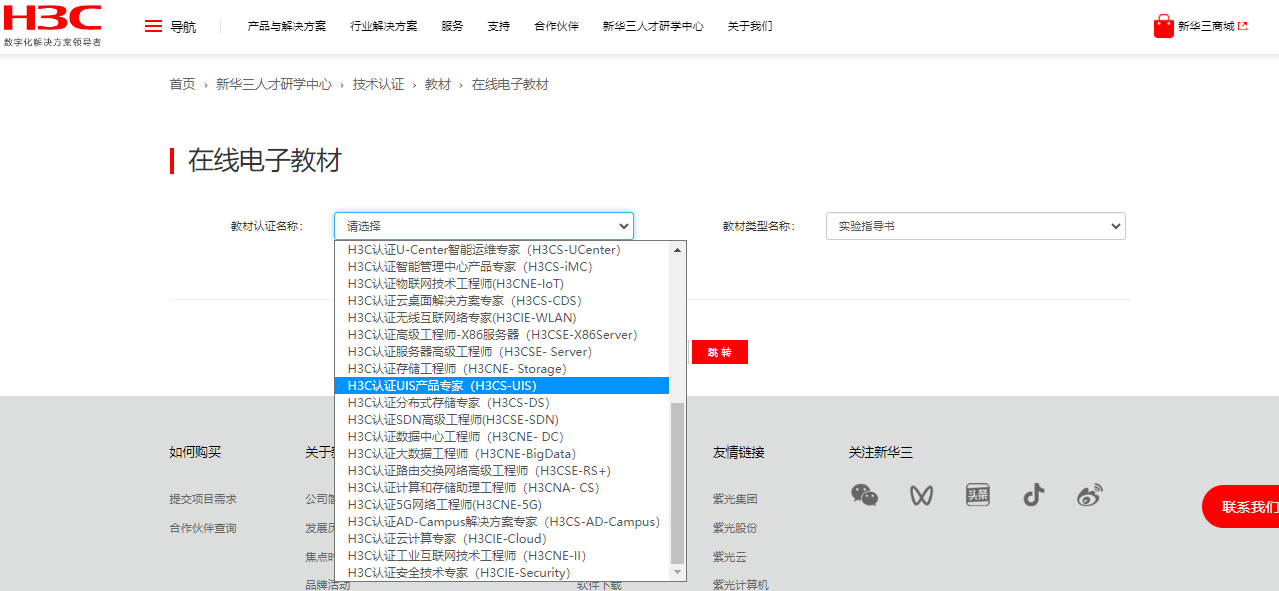Go to 新华三人才研学中心 breadcrumb link
This screenshot has width=1279, height=591.
click(274, 84)
